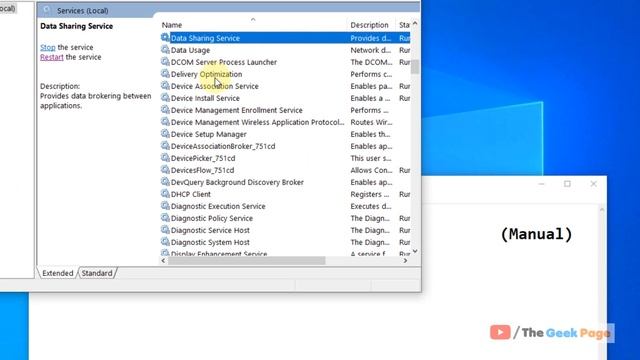This screenshot has height=360, width=640.
Task: Click the gear icon beside Data Sharing Service
Action: [165, 38]
